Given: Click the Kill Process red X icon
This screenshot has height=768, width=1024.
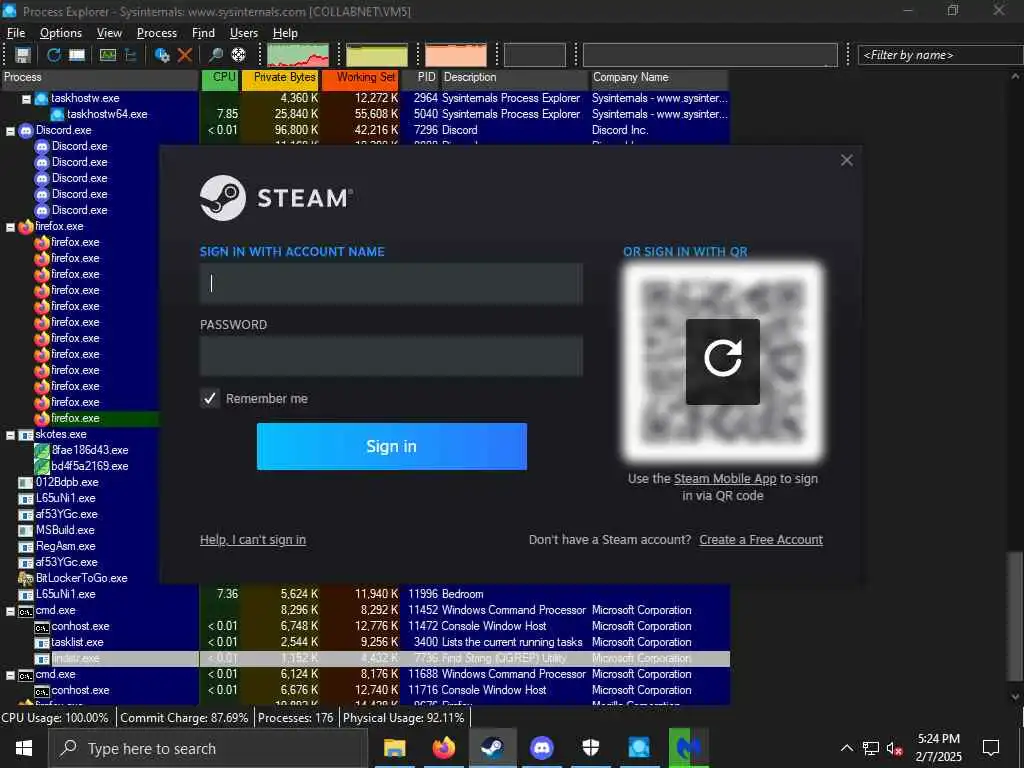Looking at the screenshot, I should [x=185, y=55].
